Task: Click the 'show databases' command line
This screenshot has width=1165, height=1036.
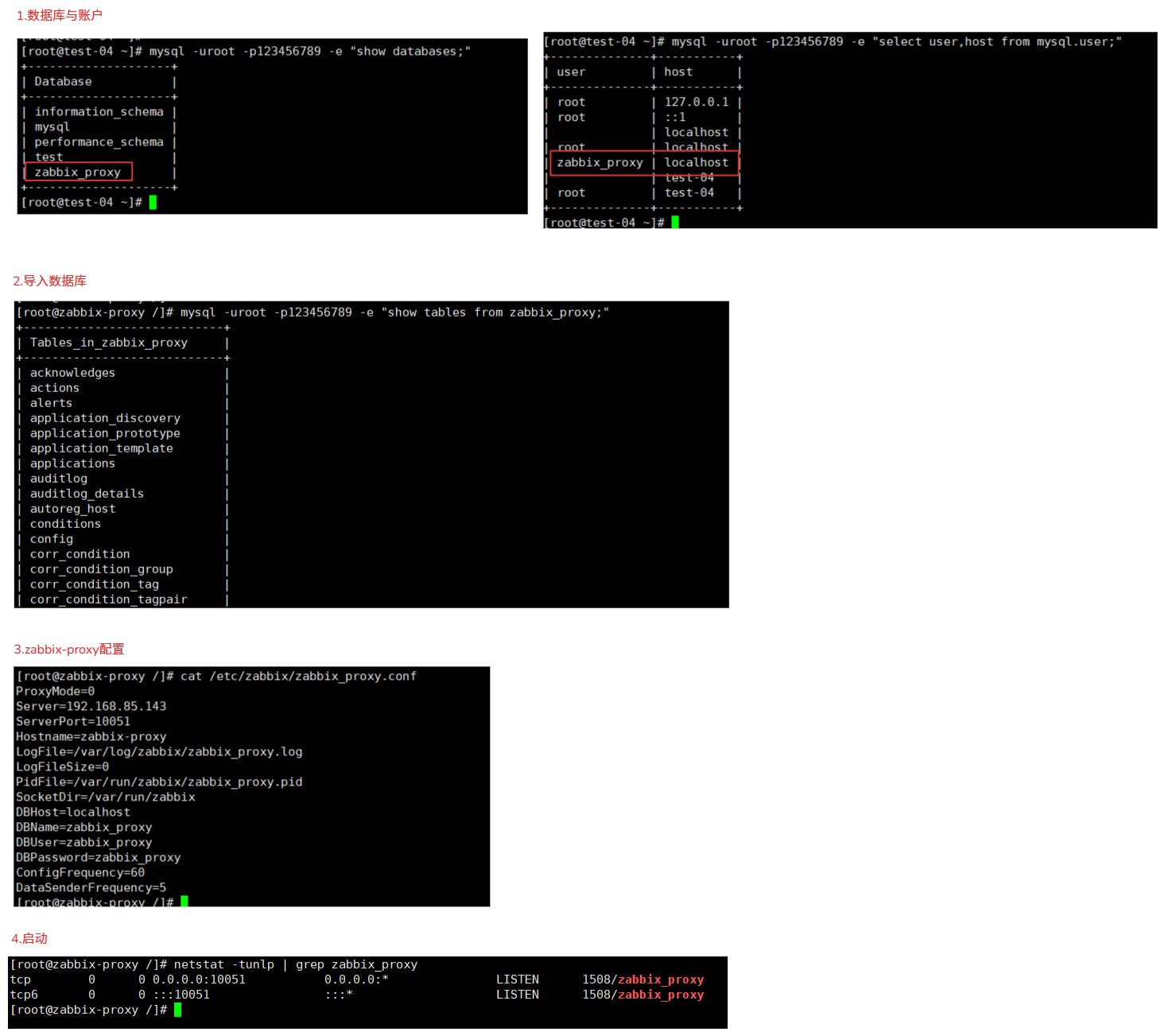Action: point(246,51)
